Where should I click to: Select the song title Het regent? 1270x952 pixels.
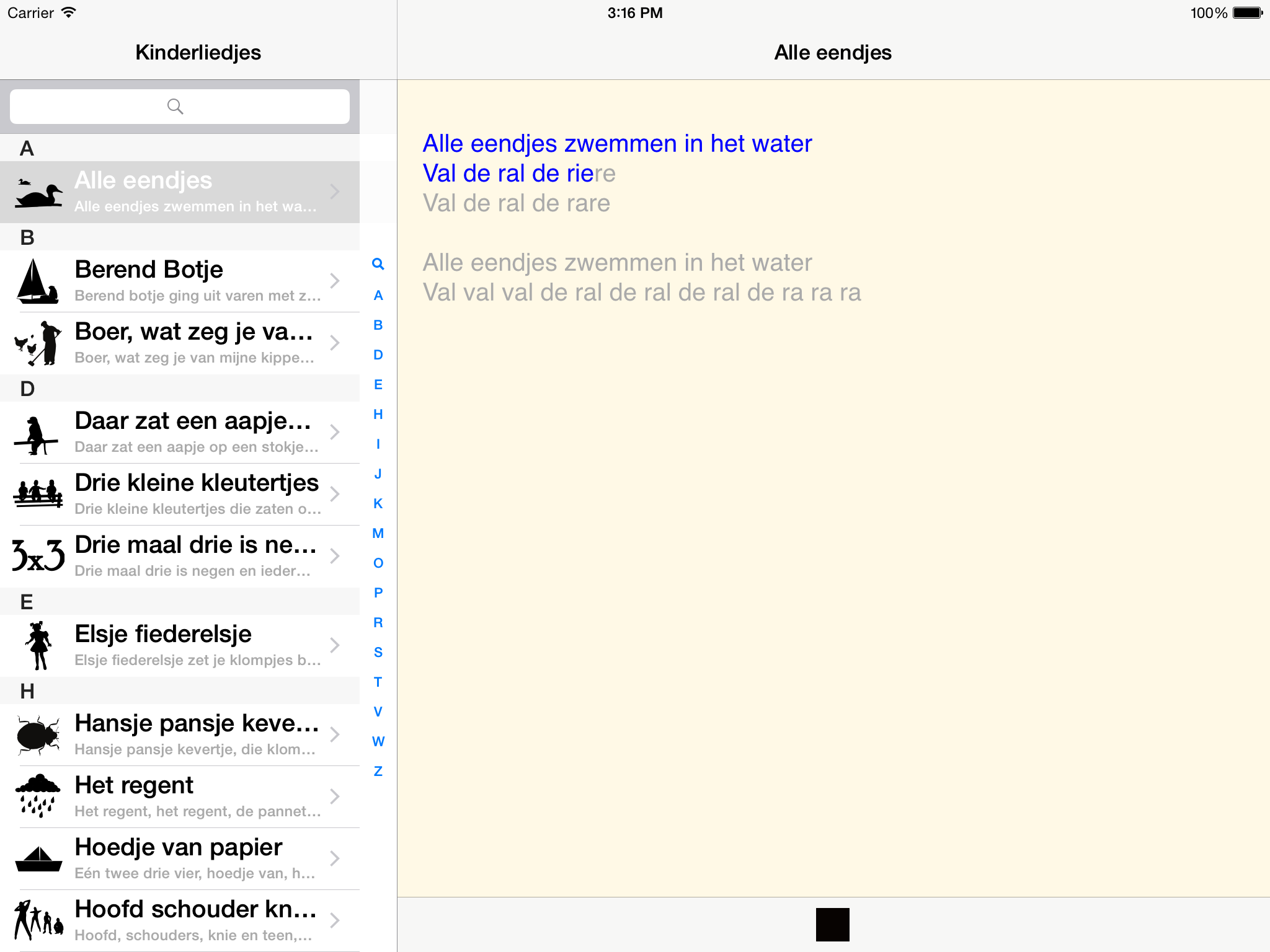134,786
